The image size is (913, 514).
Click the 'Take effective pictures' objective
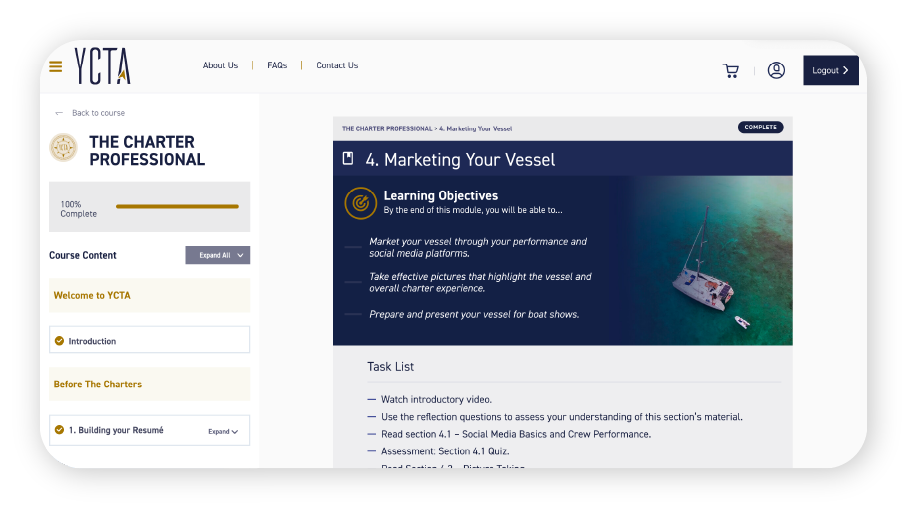480,282
